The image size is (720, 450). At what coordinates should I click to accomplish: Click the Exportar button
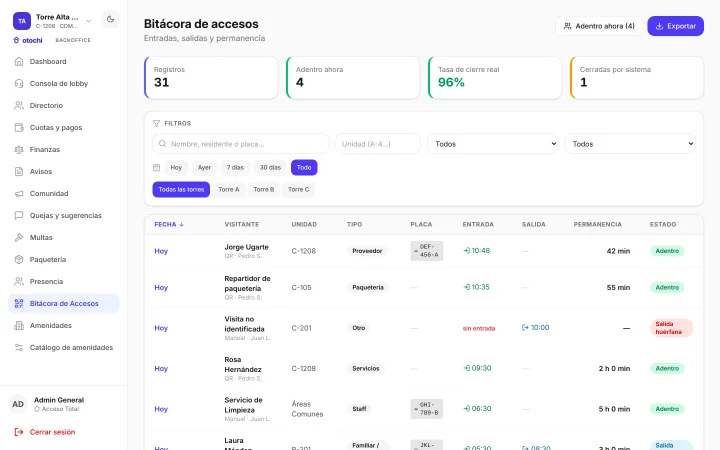click(x=675, y=26)
